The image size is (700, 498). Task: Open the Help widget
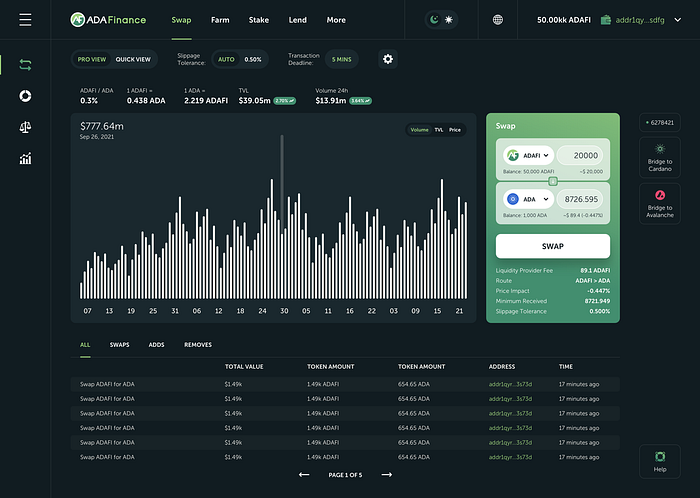tap(660, 461)
